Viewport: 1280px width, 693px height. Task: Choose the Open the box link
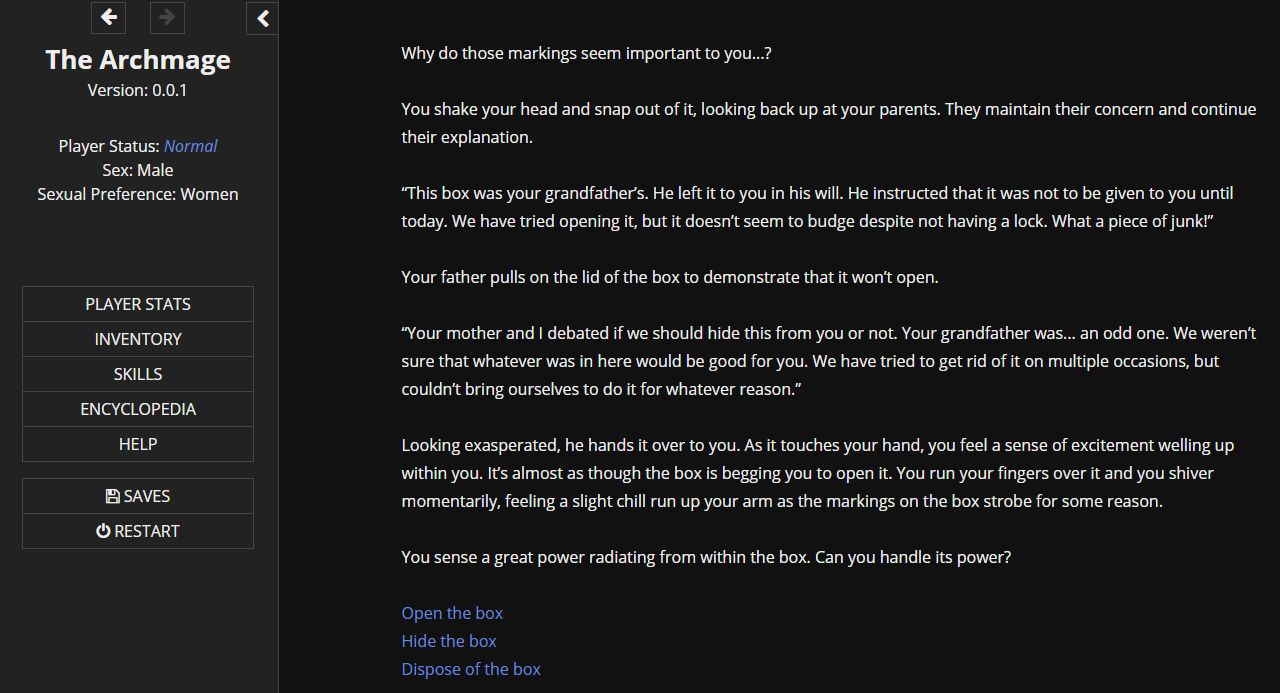[x=452, y=613]
